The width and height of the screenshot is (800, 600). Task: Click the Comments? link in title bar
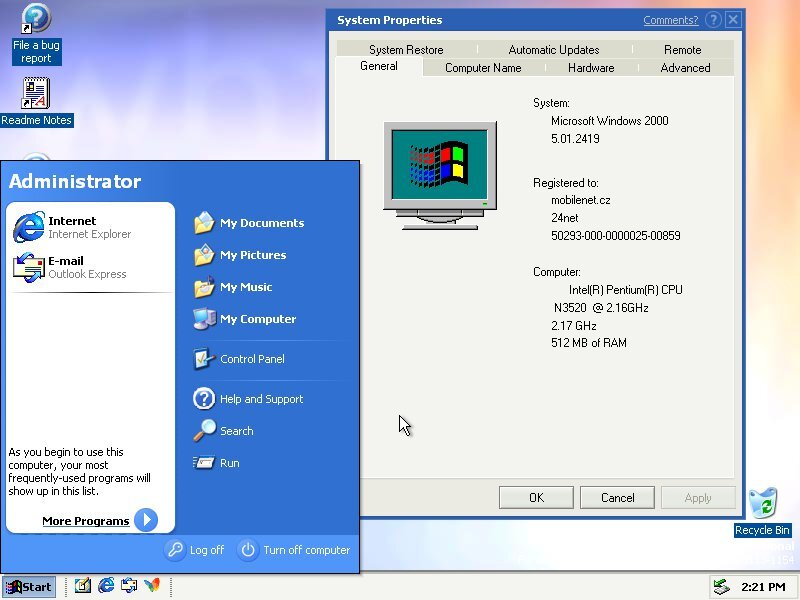pyautogui.click(x=670, y=20)
